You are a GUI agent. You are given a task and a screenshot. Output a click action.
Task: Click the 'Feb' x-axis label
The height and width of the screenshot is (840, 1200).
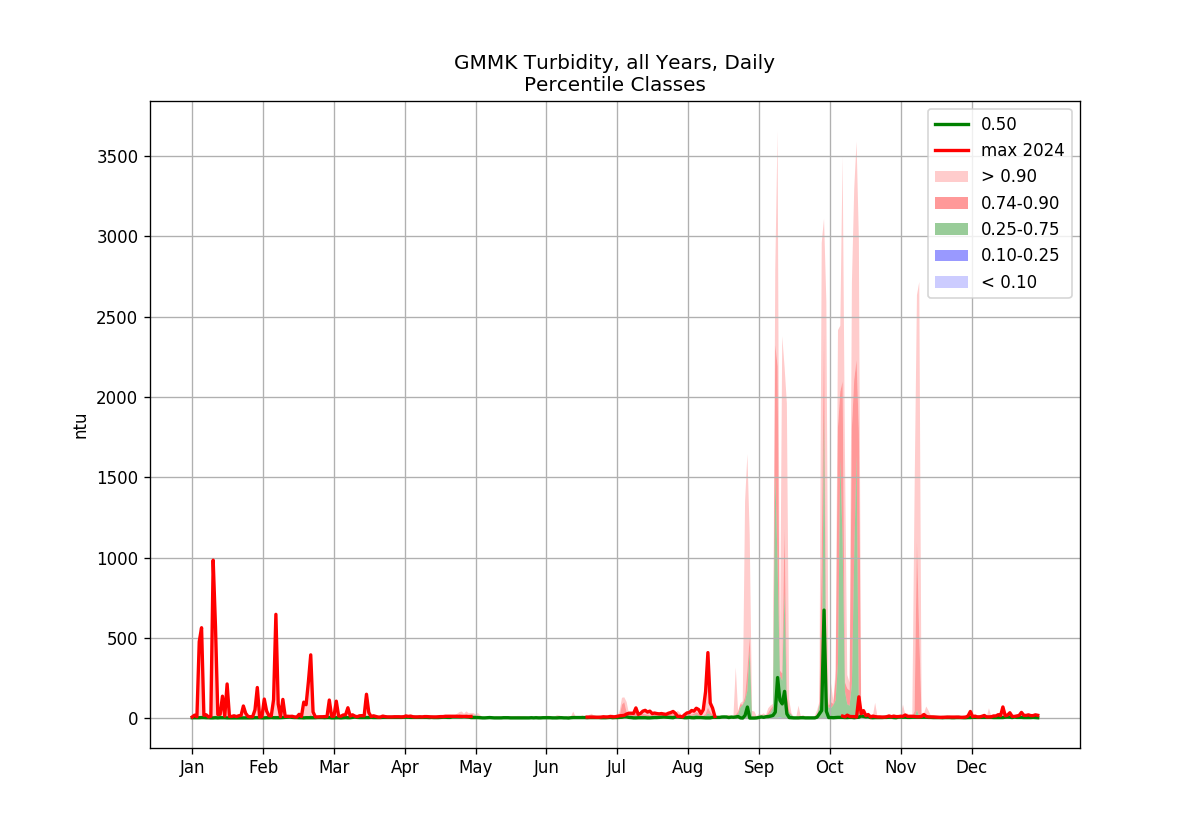point(263,768)
